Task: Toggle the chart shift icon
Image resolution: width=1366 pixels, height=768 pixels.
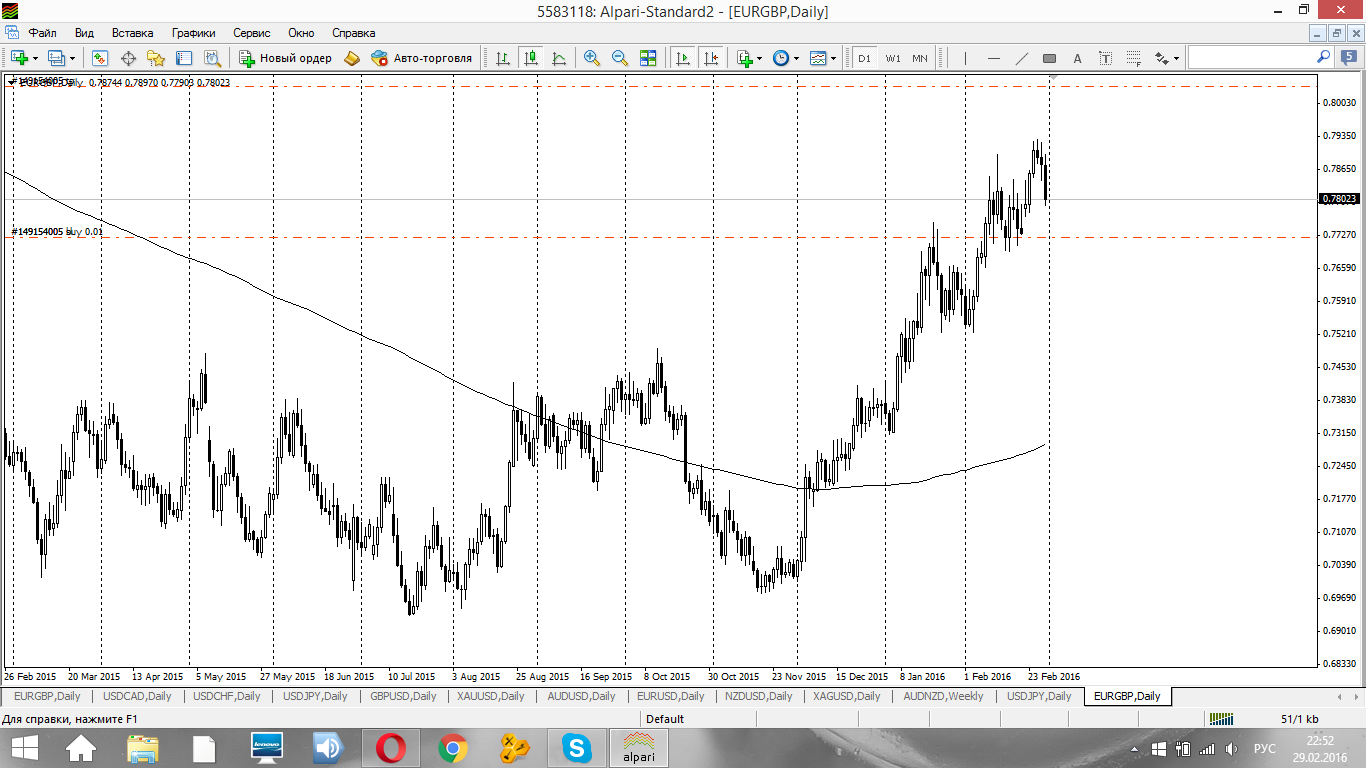Action: 711,58
